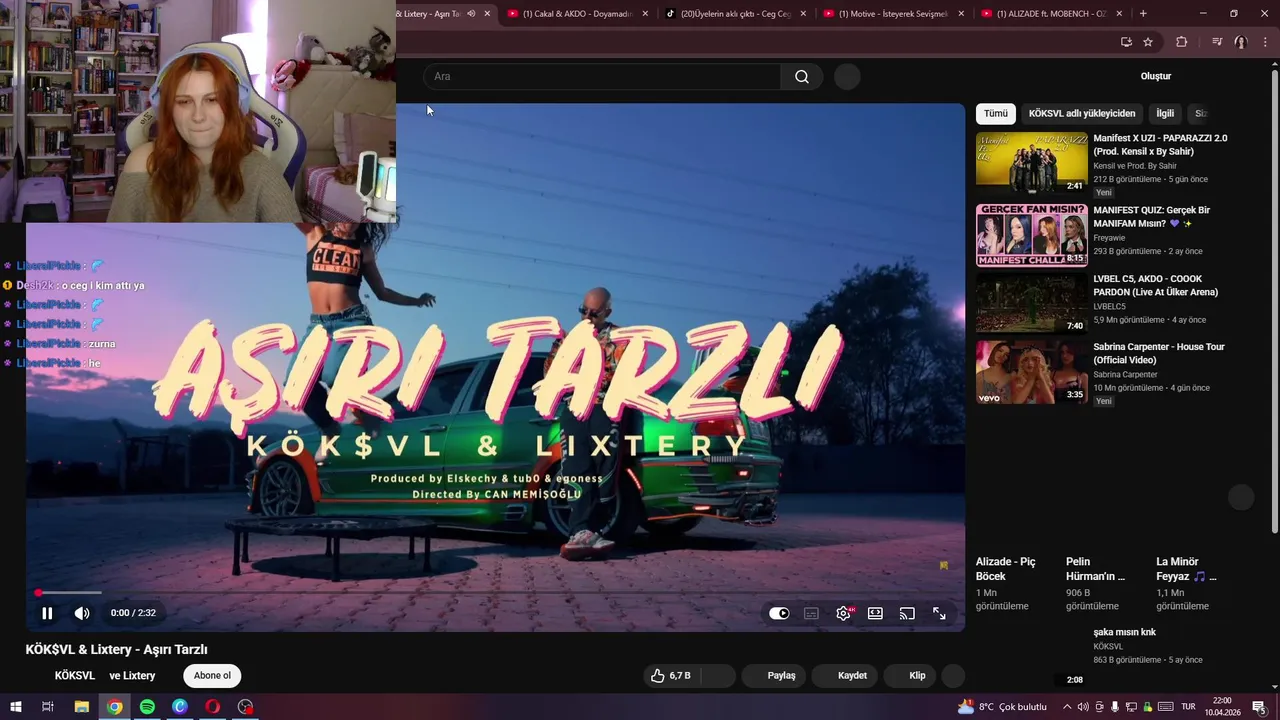
Task: Switch to ALIZADE ft. MOBENCH tab
Action: (1050, 14)
